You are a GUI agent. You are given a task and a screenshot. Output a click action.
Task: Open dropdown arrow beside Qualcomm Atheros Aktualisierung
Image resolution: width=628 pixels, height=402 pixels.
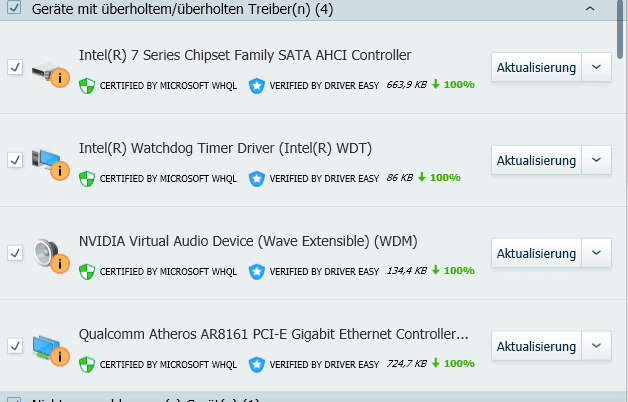596,346
